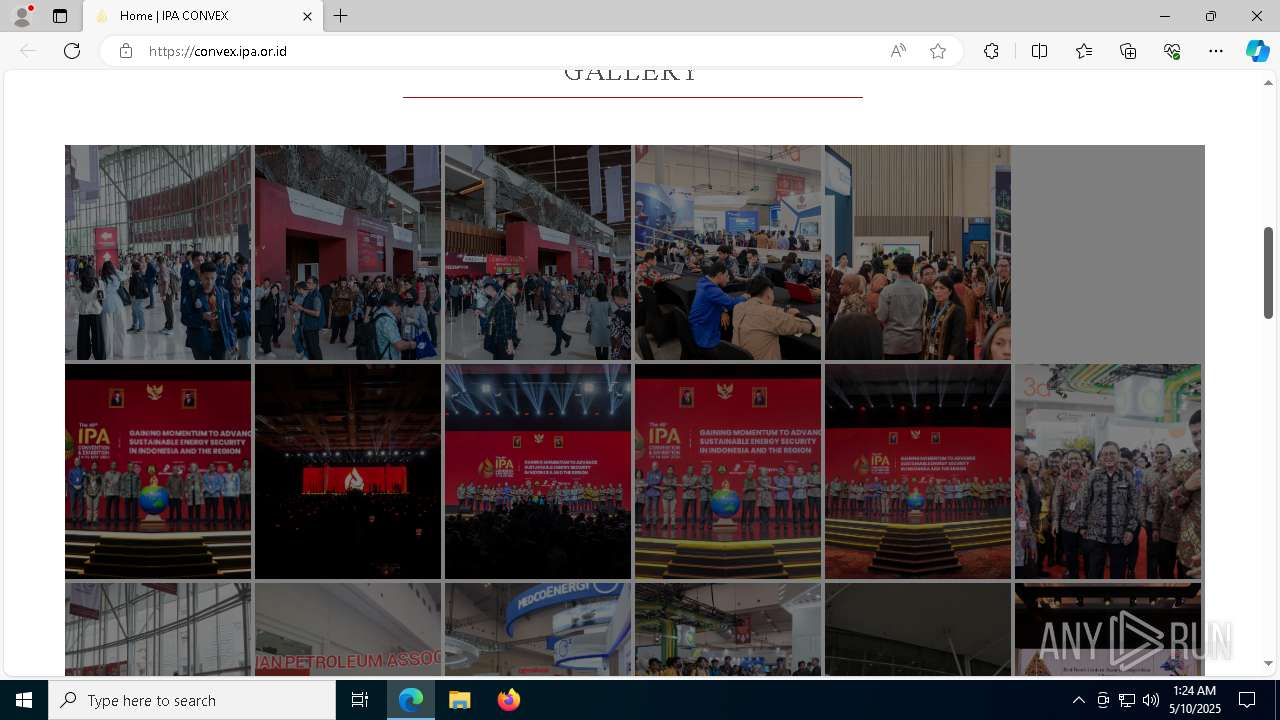Open network status tray icon
This screenshot has width=1280, height=720.
pos(1127,700)
